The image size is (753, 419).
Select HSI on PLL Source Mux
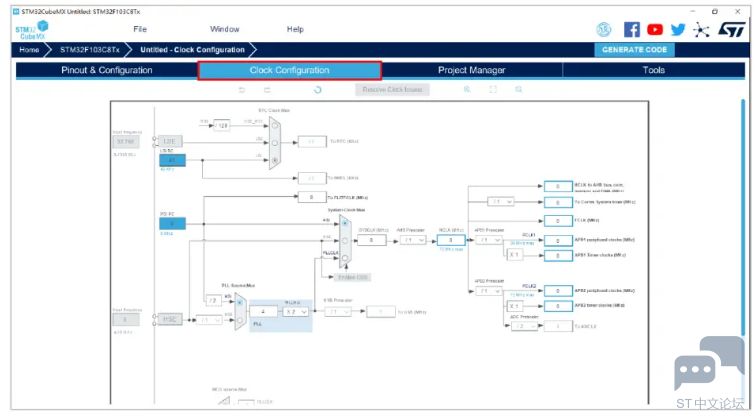click(240, 302)
